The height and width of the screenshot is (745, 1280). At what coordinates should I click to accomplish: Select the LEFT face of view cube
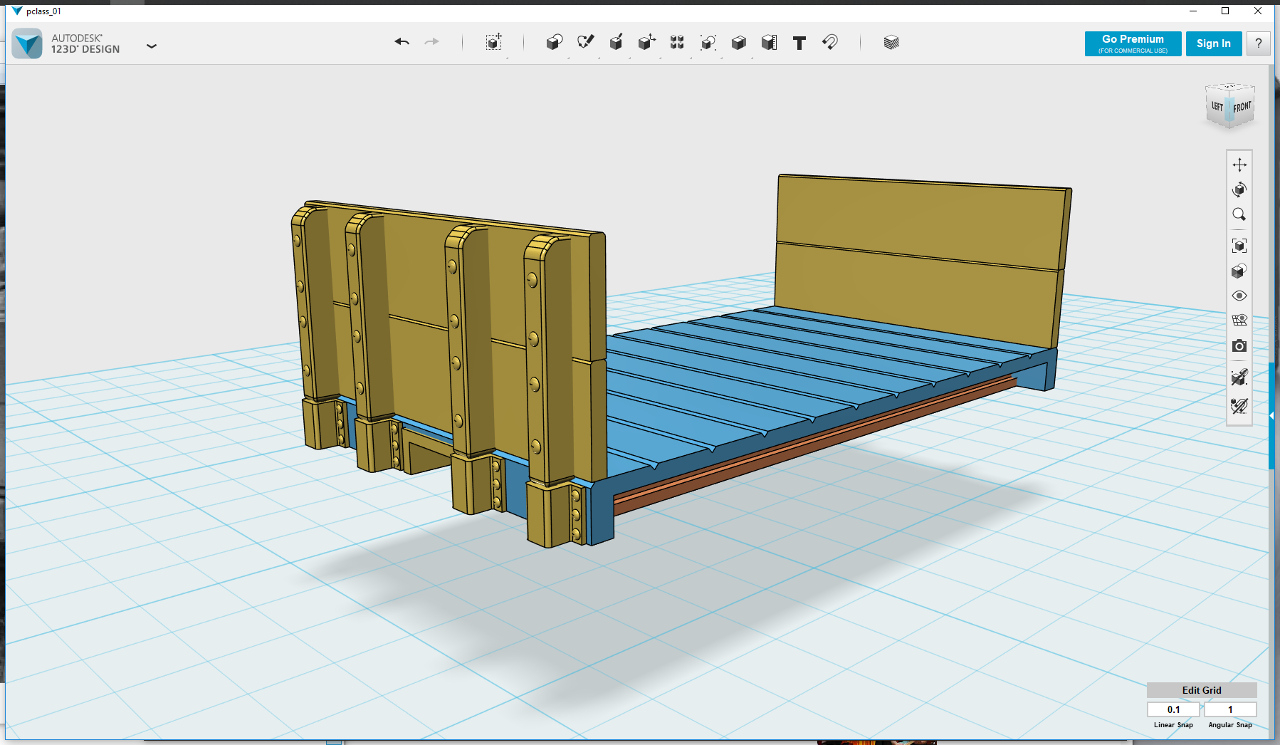[1217, 107]
